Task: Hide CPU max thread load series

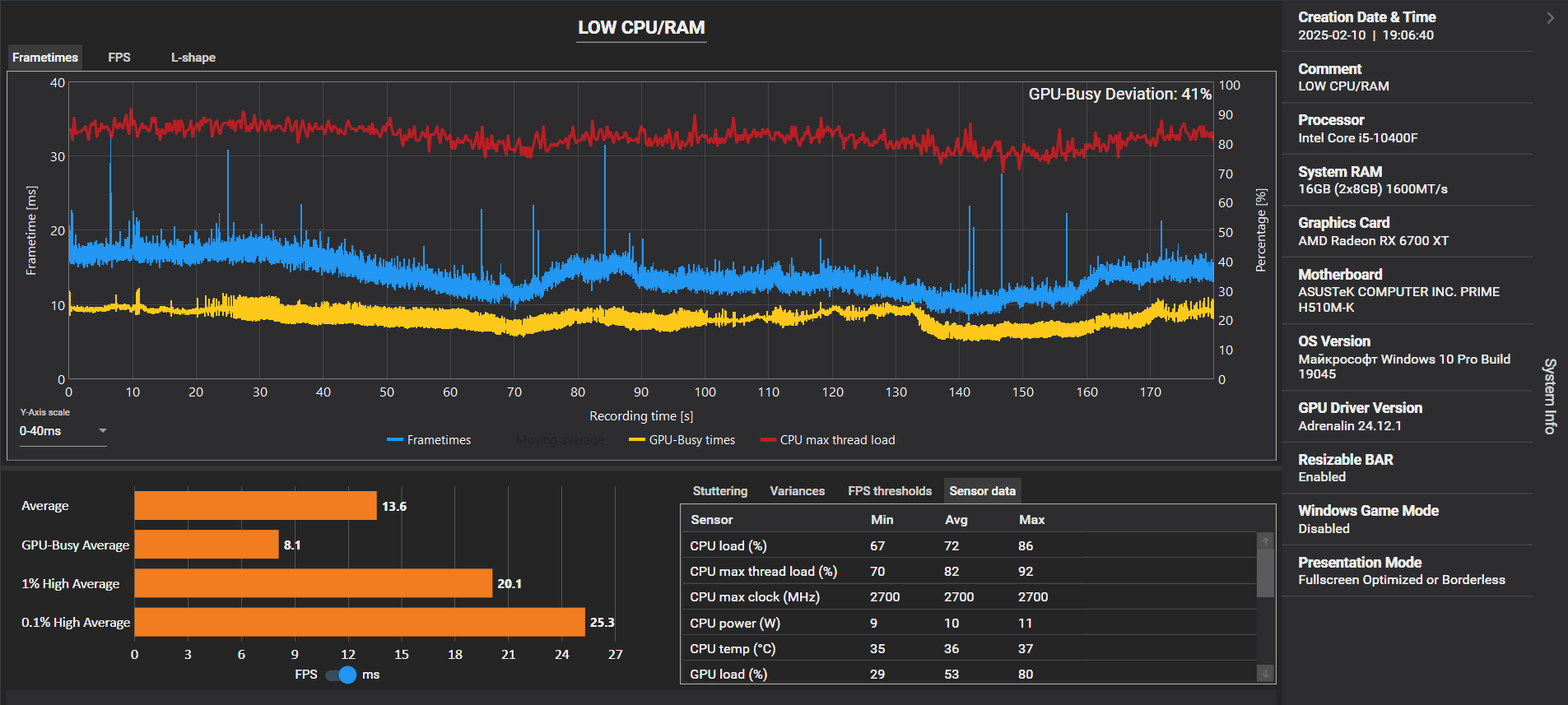Action: tap(828, 440)
